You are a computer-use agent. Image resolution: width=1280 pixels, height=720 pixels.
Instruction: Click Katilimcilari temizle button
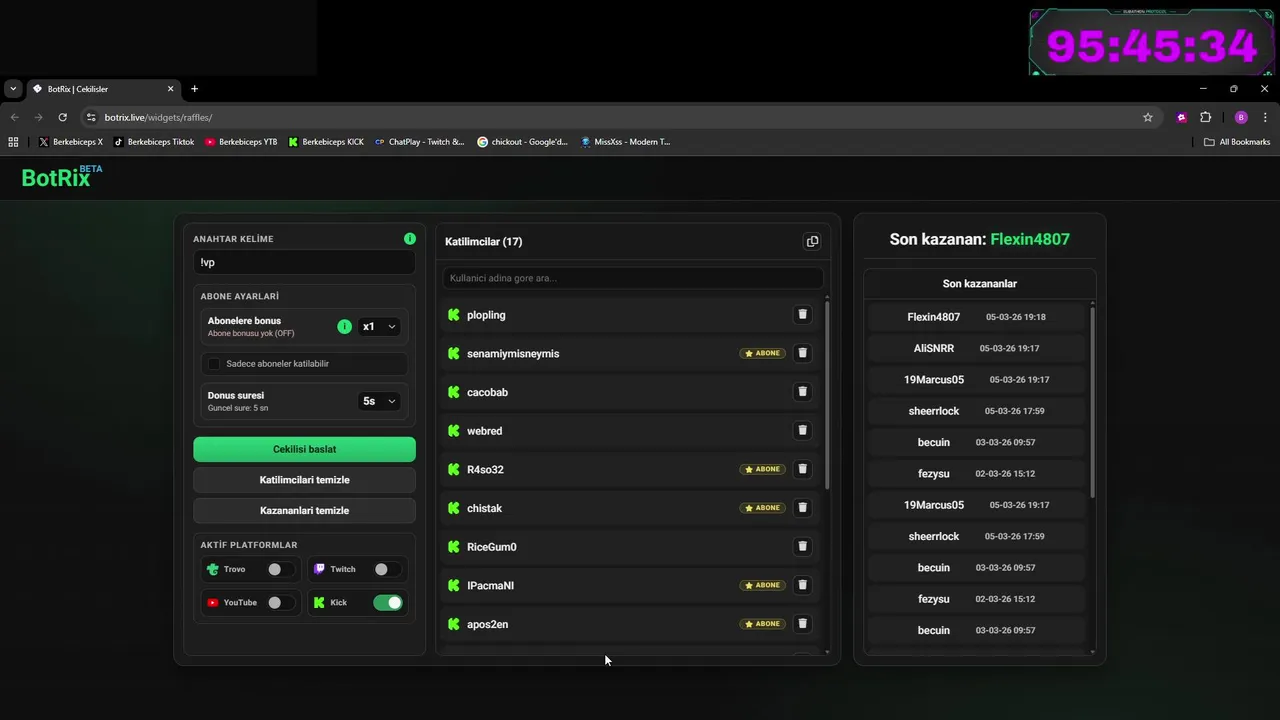304,480
